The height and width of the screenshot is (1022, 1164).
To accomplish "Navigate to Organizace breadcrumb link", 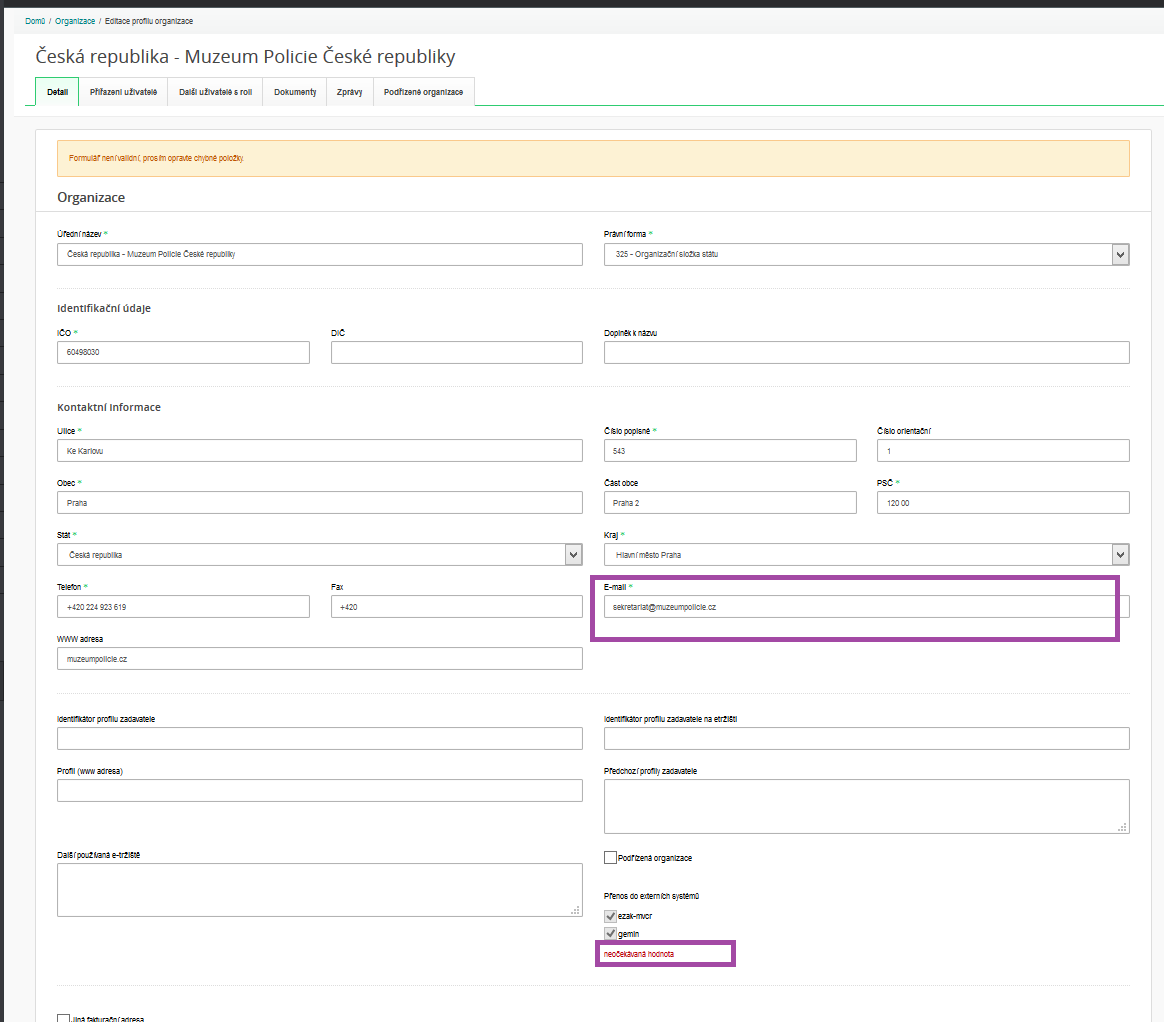I will click(75, 21).
